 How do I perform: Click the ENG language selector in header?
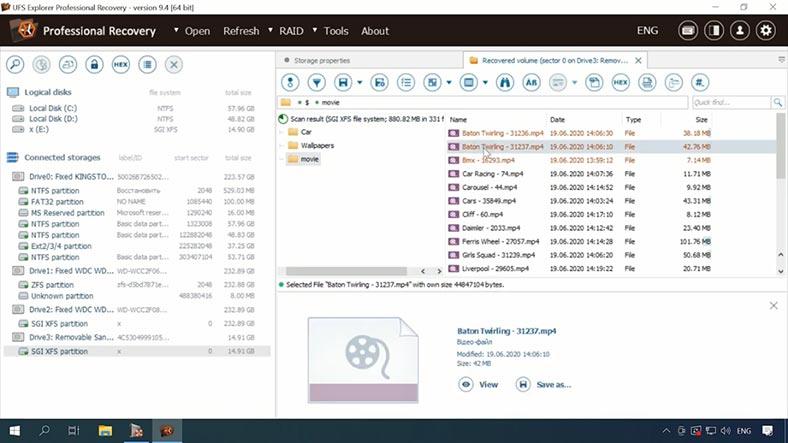(x=647, y=31)
